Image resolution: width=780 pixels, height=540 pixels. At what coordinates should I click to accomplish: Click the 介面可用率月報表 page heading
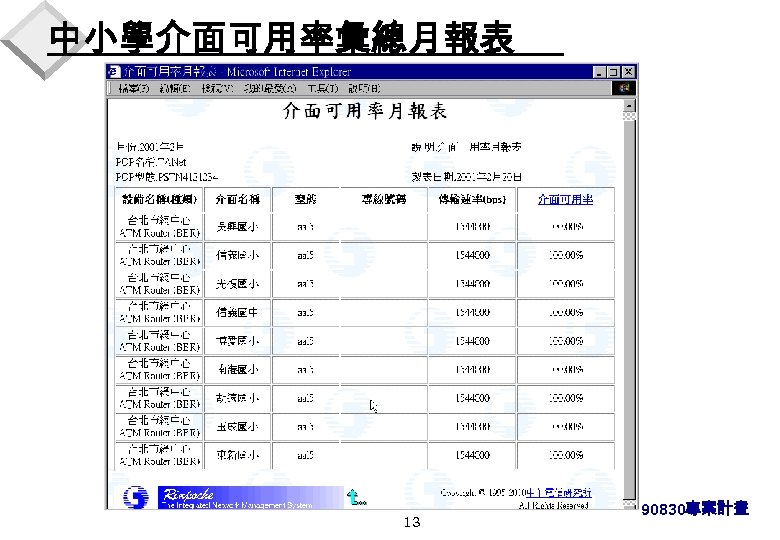click(365, 111)
